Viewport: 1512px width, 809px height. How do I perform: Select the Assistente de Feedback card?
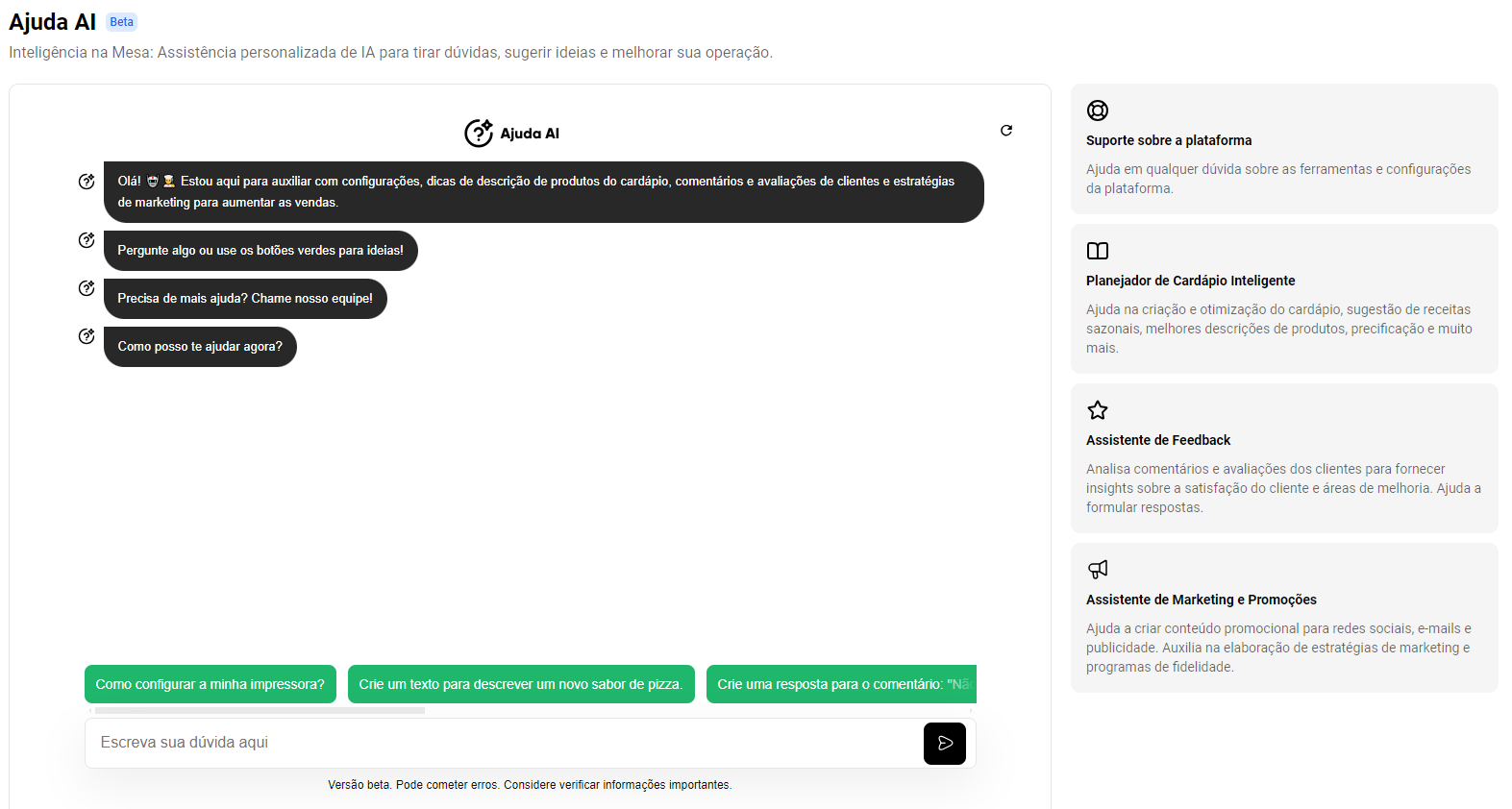click(1284, 458)
